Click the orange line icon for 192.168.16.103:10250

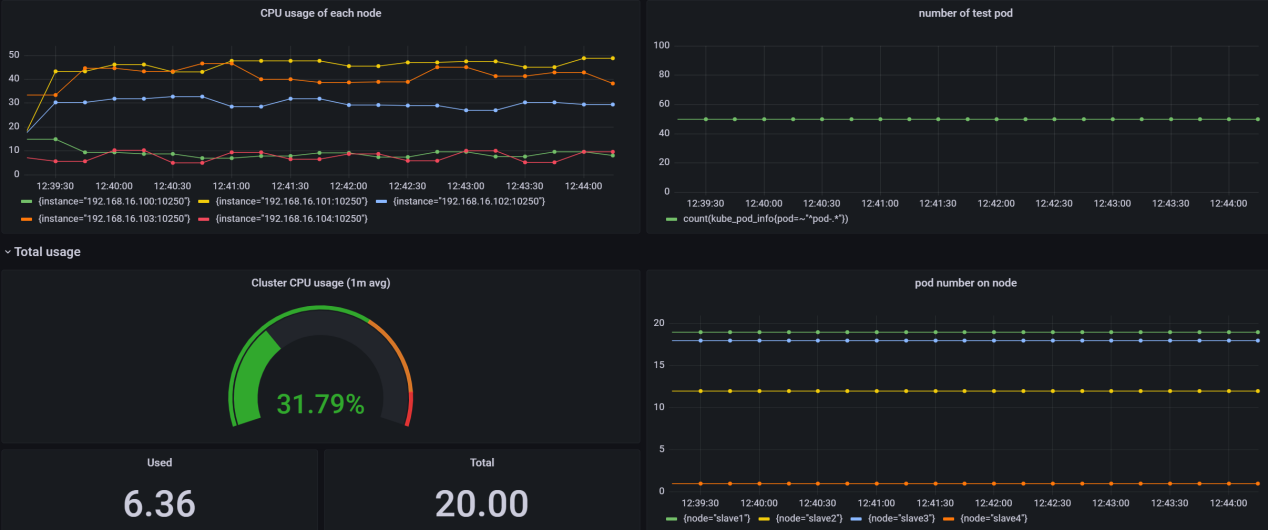26,218
